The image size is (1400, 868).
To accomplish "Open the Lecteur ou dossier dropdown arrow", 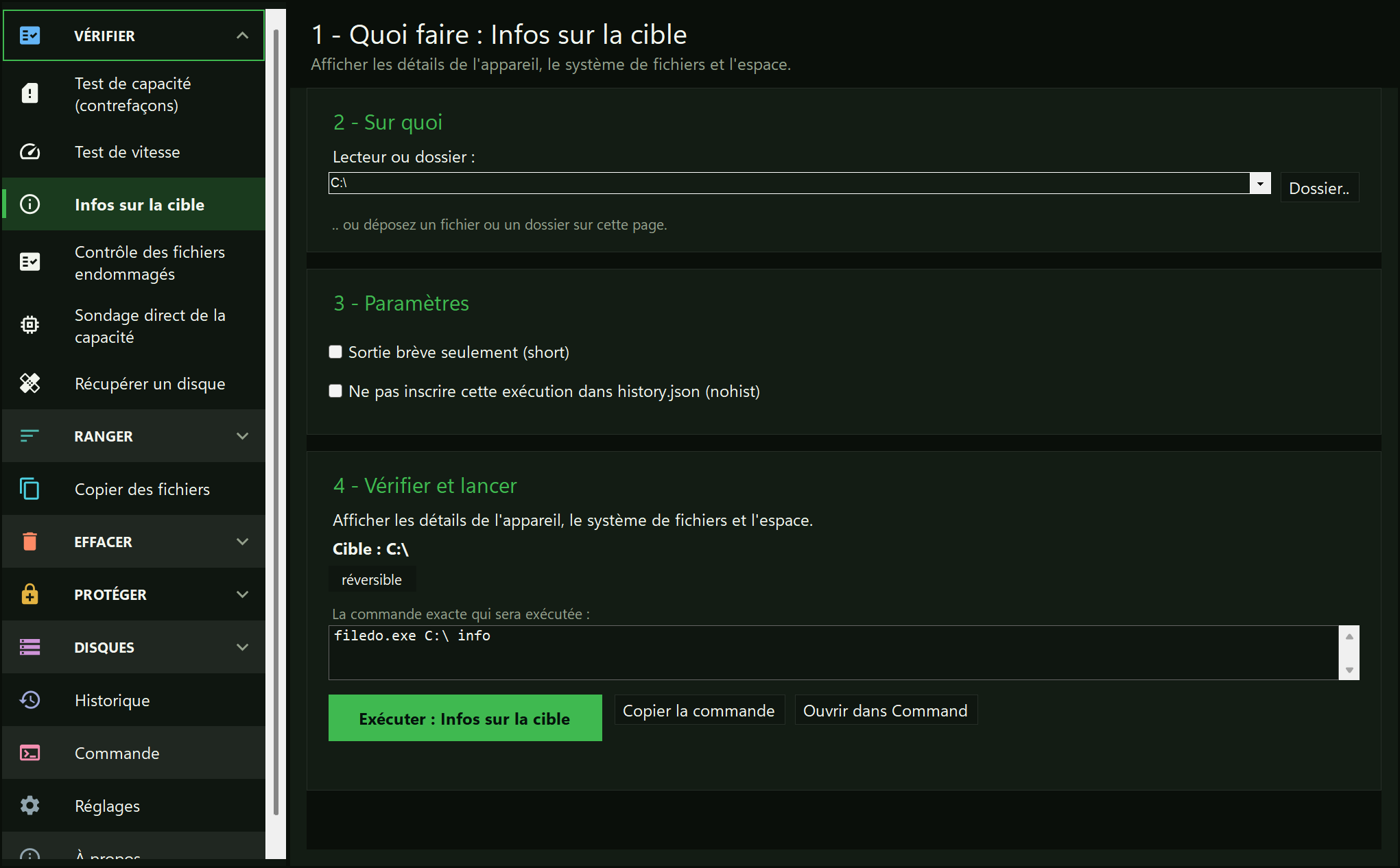I will [1260, 183].
